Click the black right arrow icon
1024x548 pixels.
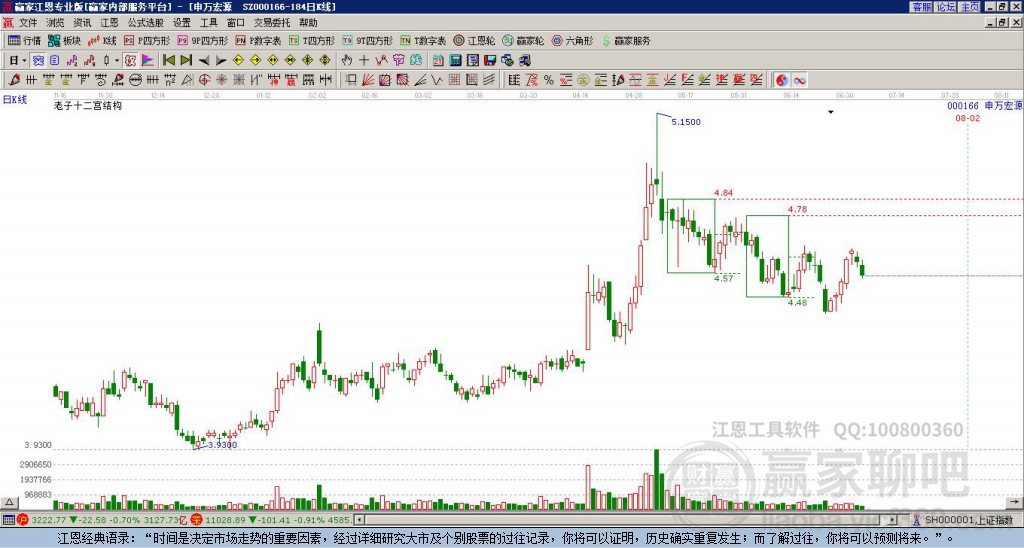click(221, 60)
